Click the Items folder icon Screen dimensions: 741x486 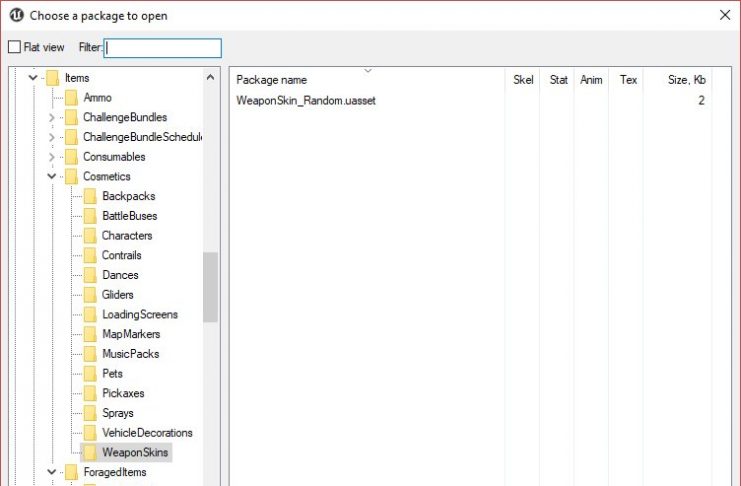click(x=52, y=78)
